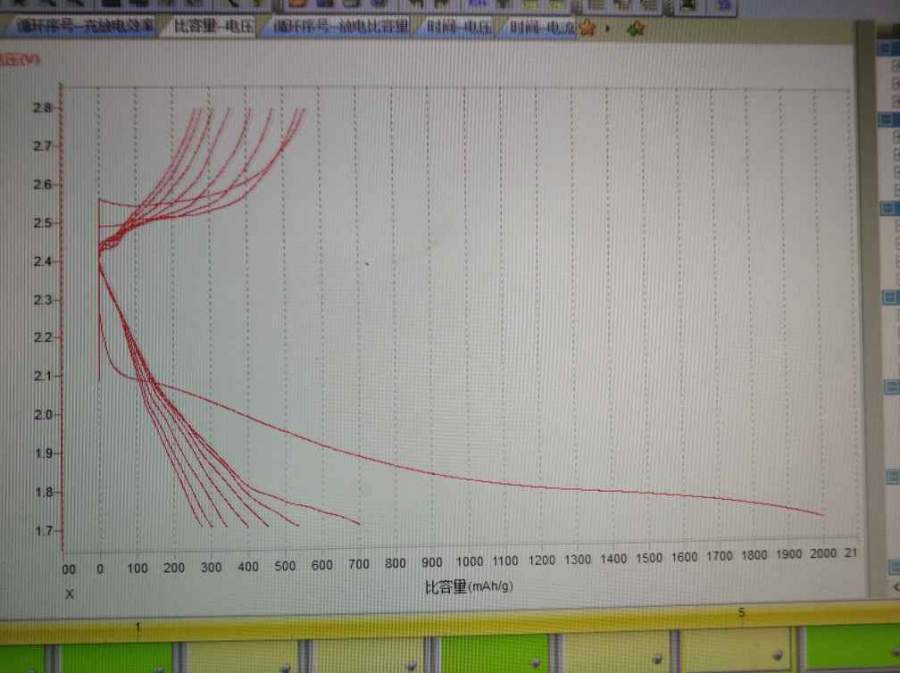
Task: Click the long discharge curve ending near 2000 mAh/g
Action: [600, 489]
